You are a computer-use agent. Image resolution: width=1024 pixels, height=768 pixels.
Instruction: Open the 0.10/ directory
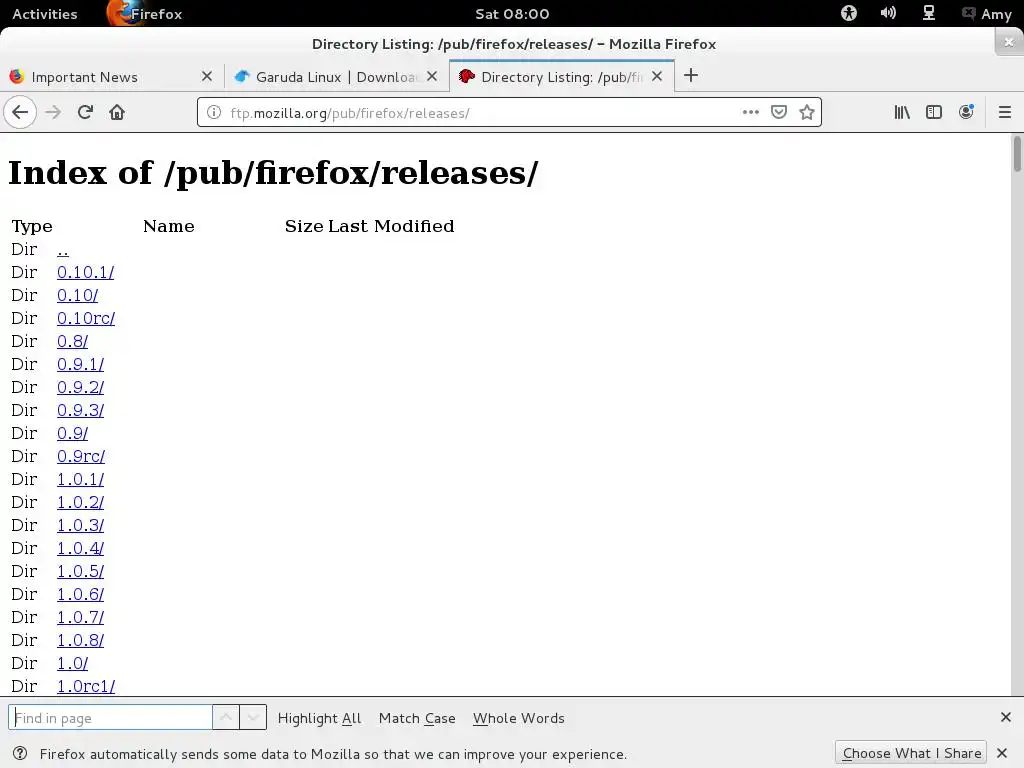pyautogui.click(x=78, y=295)
